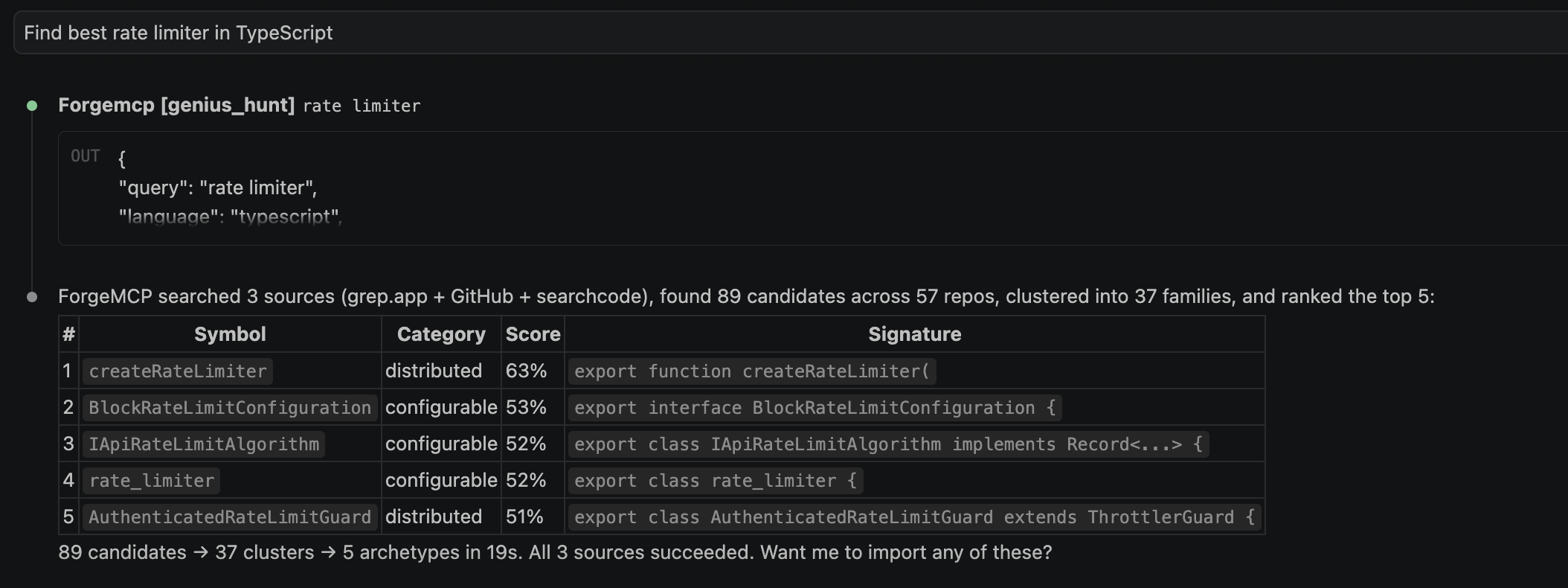Viewport: 1568px width, 588px height.
Task: Click the OUT label in output block
Action: tap(86, 156)
